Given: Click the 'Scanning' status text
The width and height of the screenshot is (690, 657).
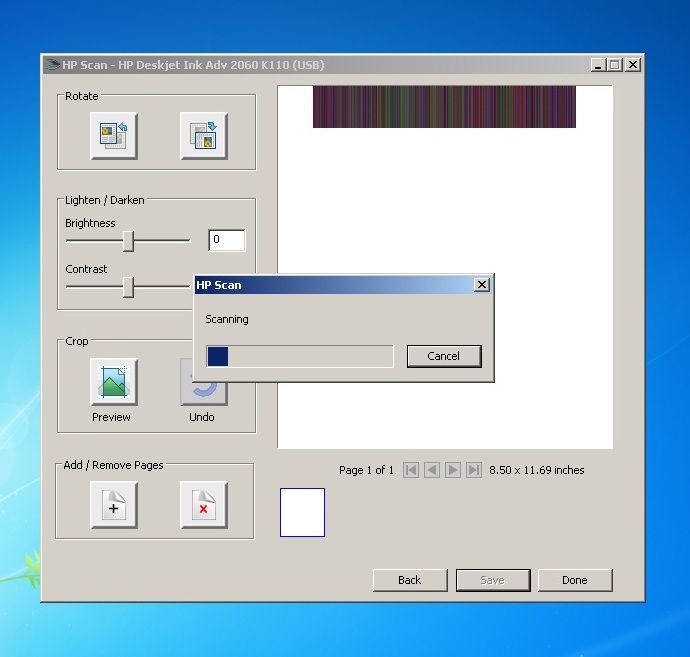Looking at the screenshot, I should click(x=227, y=319).
